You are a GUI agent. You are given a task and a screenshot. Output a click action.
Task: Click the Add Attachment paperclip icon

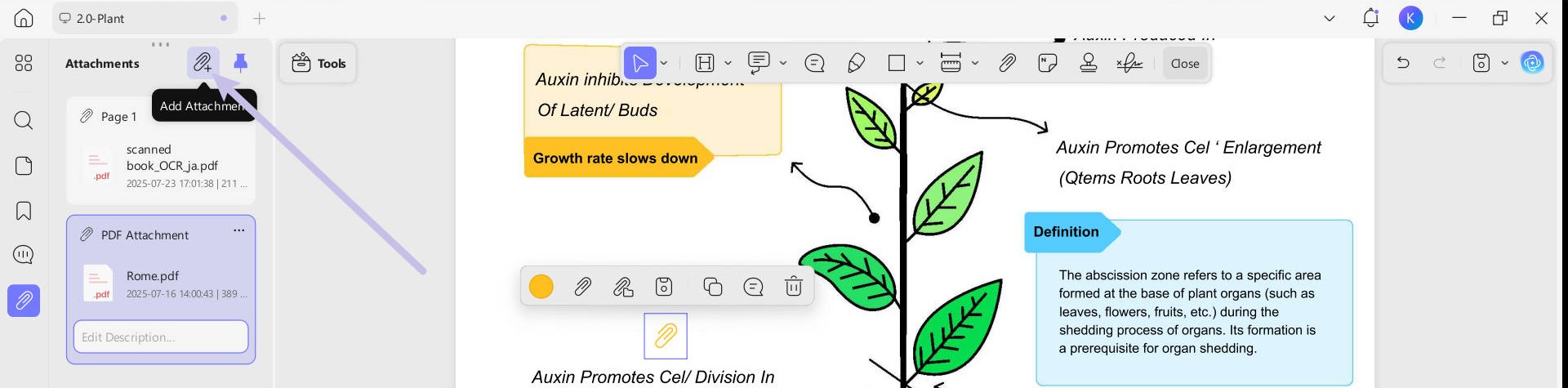203,63
